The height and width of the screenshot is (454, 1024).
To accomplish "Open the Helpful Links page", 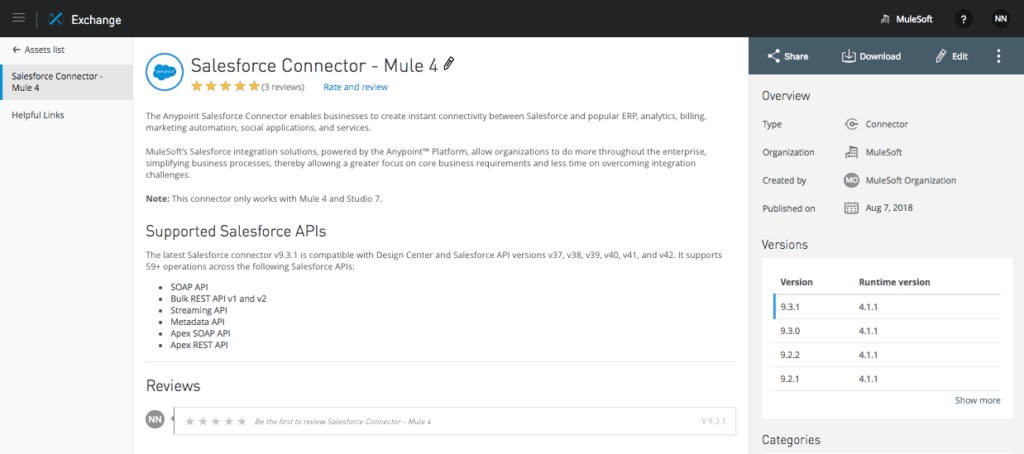I will tap(38, 115).
